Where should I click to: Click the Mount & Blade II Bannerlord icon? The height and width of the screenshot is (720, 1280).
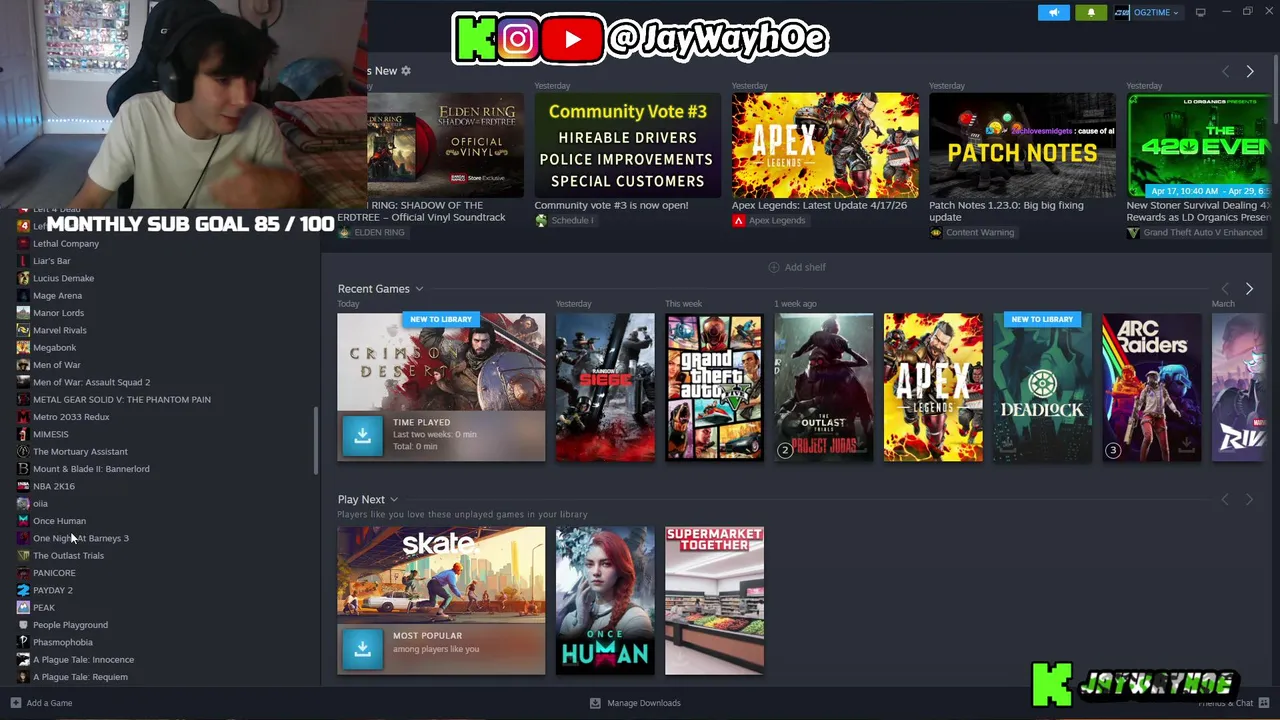(23, 469)
